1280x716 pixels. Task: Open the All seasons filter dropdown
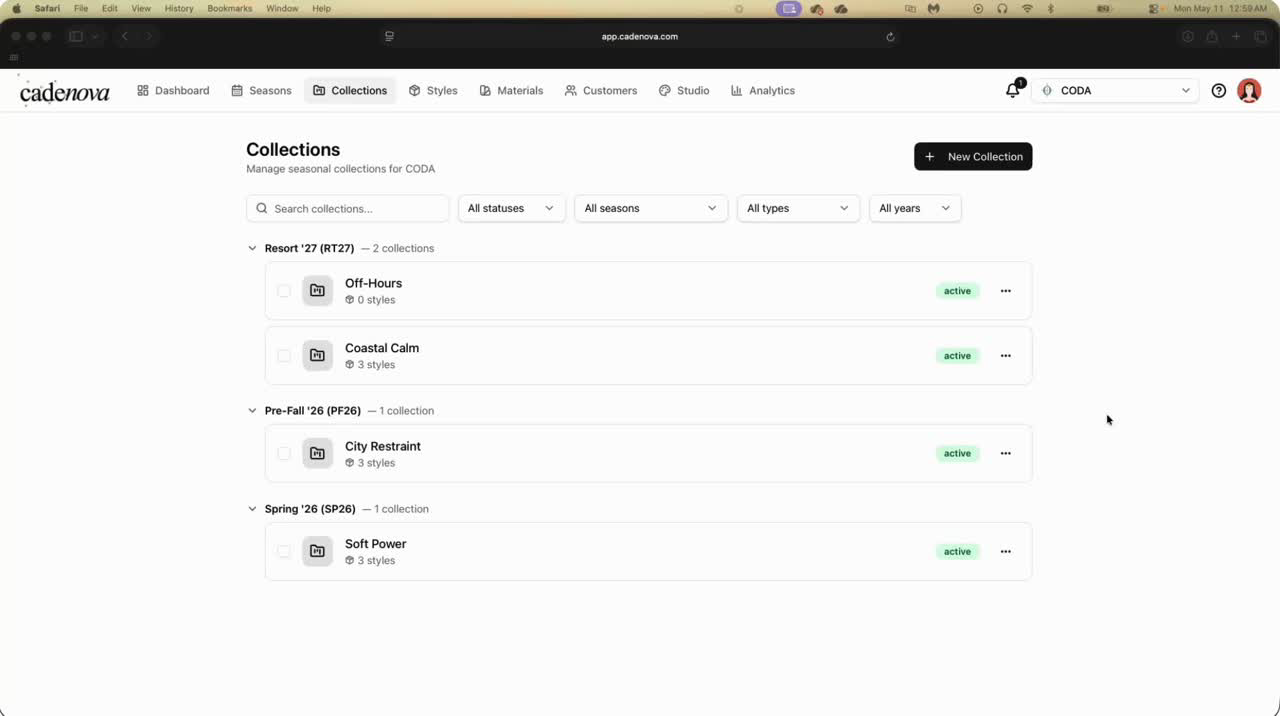[x=650, y=208]
